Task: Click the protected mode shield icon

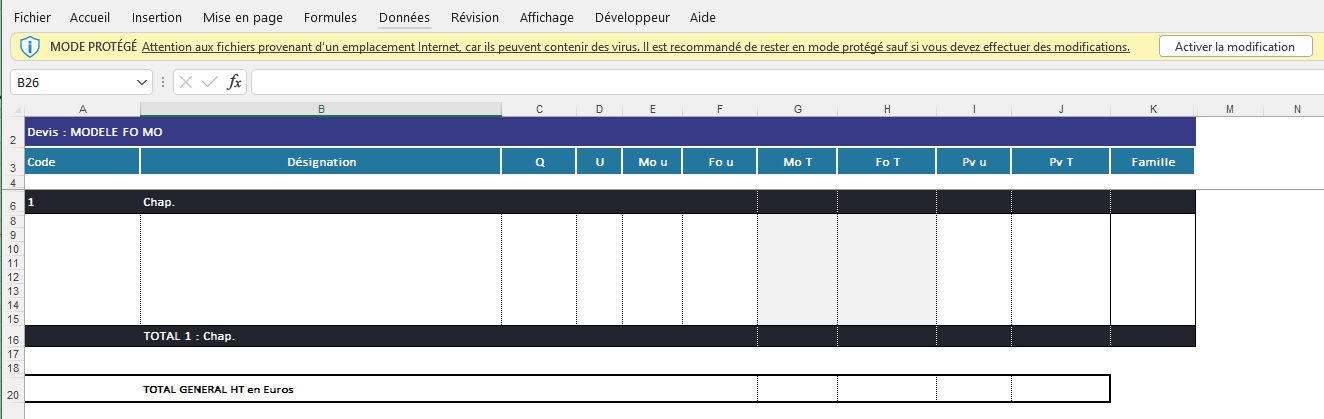Action: [x=30, y=47]
